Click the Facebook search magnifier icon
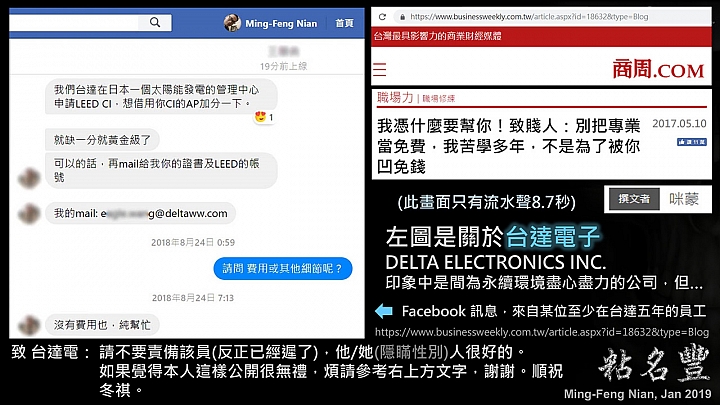This screenshot has height=405, width=720. [x=155, y=22]
